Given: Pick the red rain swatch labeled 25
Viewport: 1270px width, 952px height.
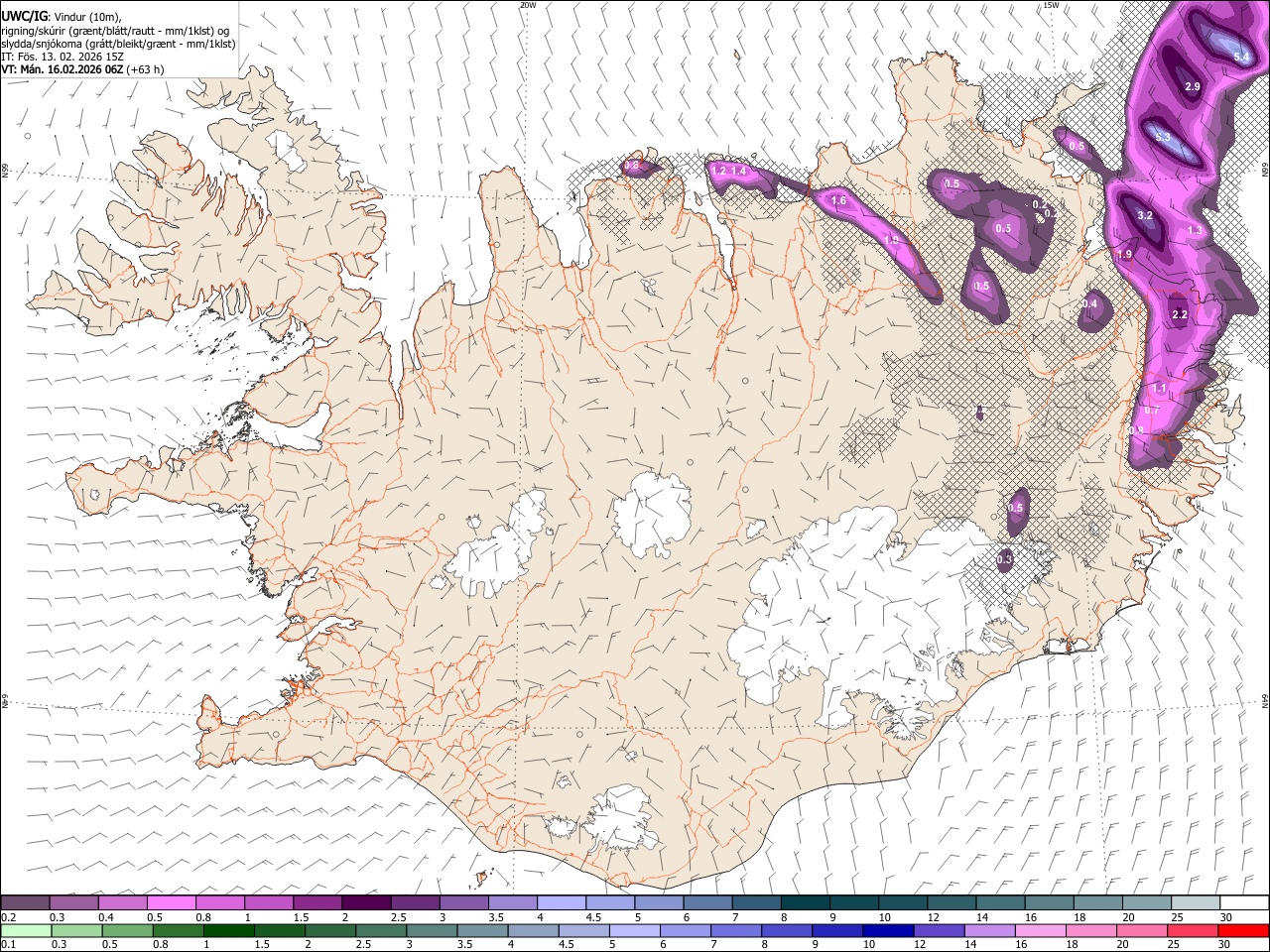Looking at the screenshot, I should pos(1191,930).
